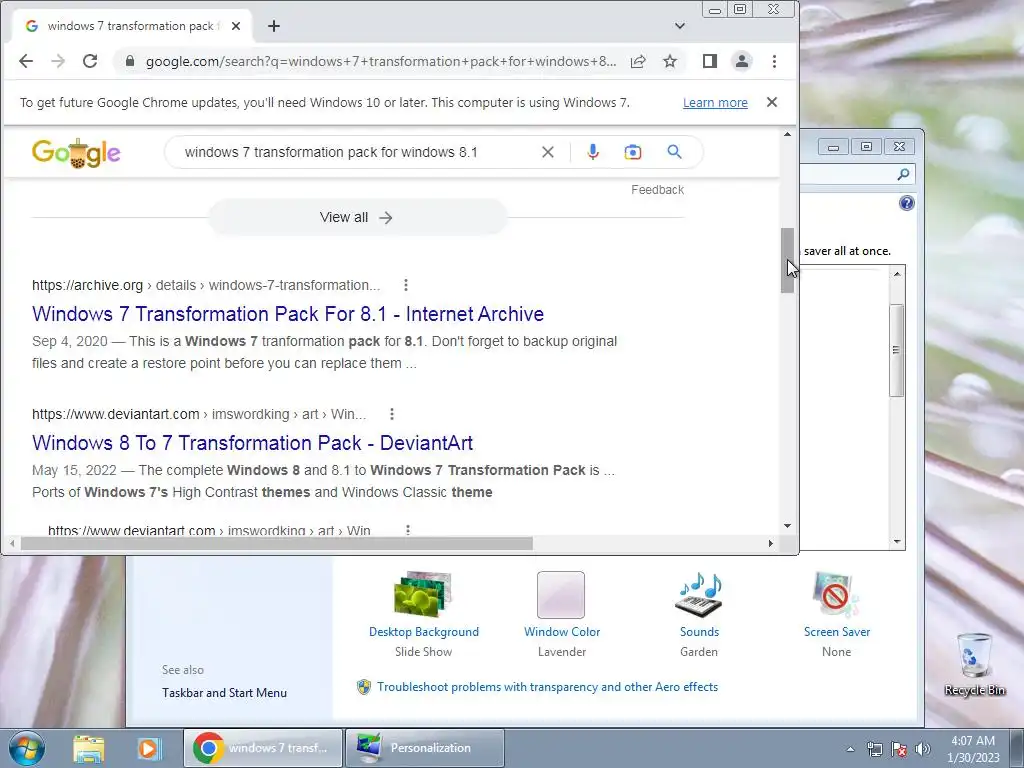
Task: Click the Feedback link
Action: [658, 190]
